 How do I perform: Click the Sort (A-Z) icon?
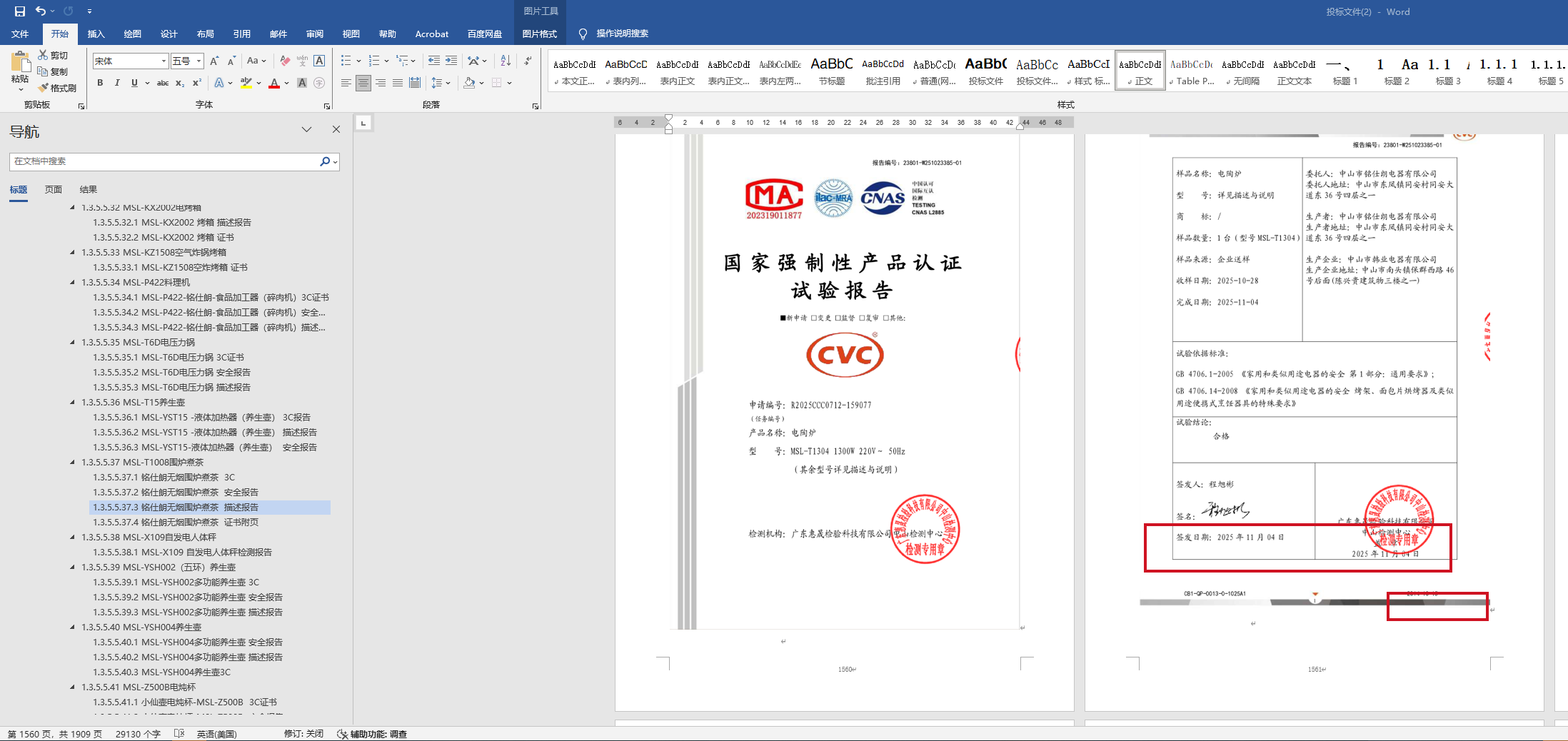pyautogui.click(x=506, y=61)
